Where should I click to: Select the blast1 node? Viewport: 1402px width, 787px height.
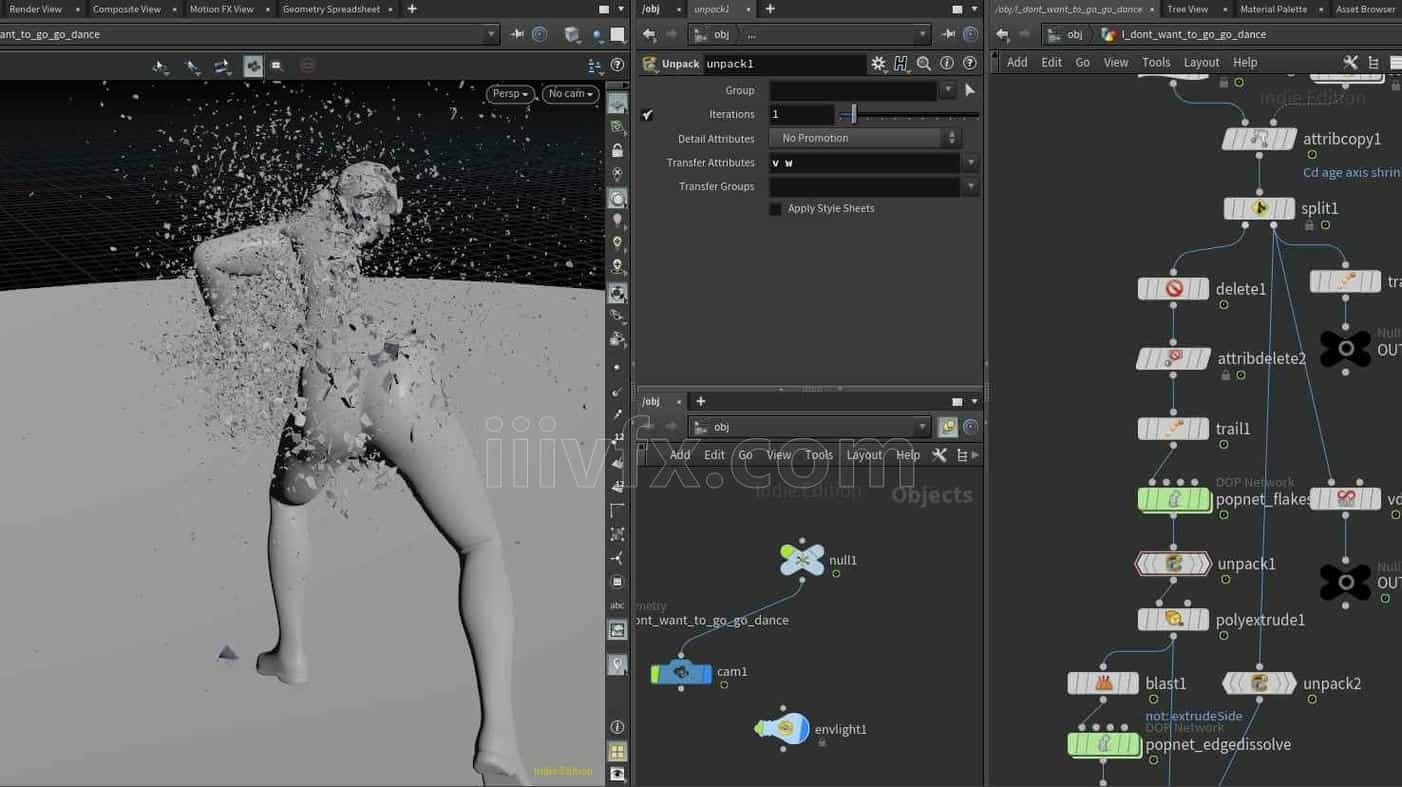click(x=1103, y=684)
